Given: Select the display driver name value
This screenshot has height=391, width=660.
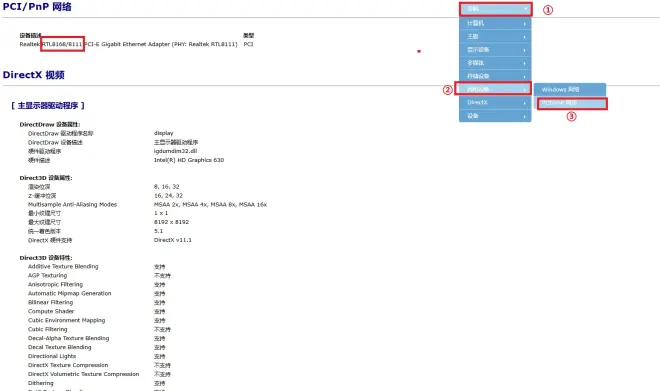Looking at the screenshot, I should click(x=163, y=133).
